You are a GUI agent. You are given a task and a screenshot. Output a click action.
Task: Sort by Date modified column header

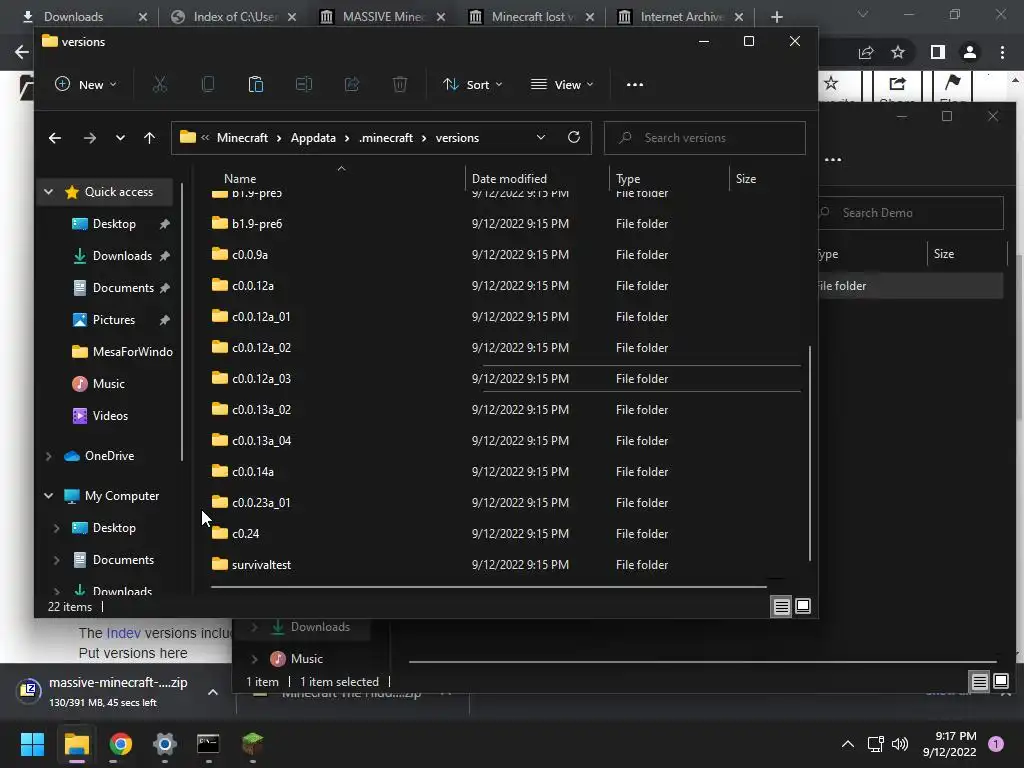(x=509, y=178)
